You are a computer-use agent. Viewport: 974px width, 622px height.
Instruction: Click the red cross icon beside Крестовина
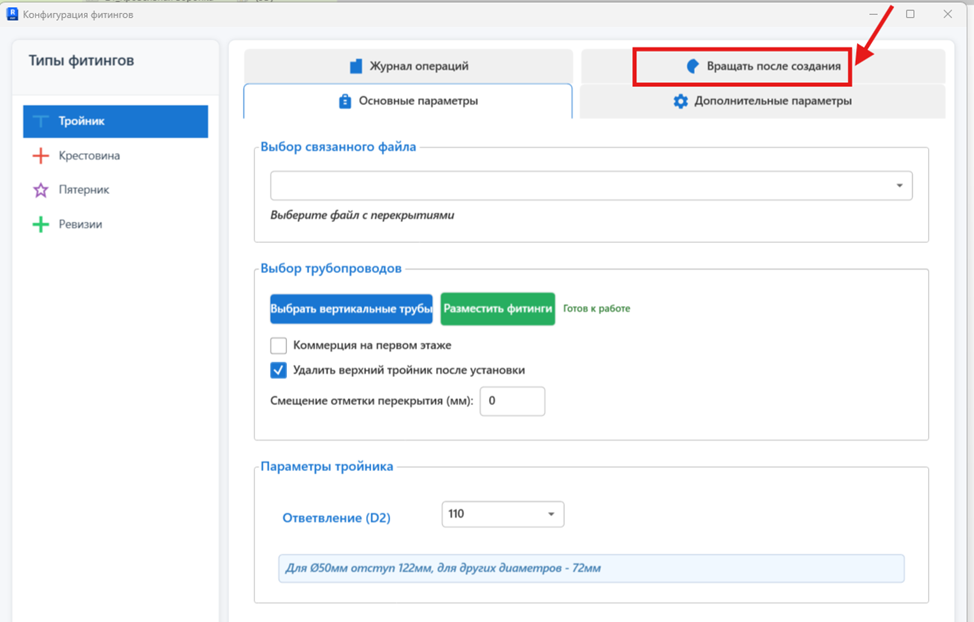point(40,155)
